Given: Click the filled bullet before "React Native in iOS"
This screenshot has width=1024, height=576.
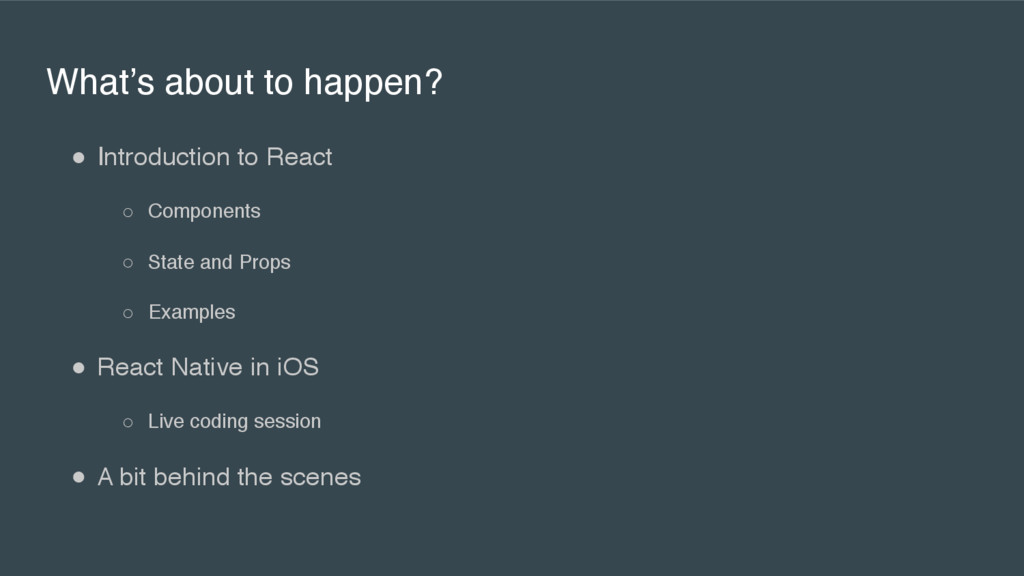Looking at the screenshot, I should pyautogui.click(x=79, y=368).
